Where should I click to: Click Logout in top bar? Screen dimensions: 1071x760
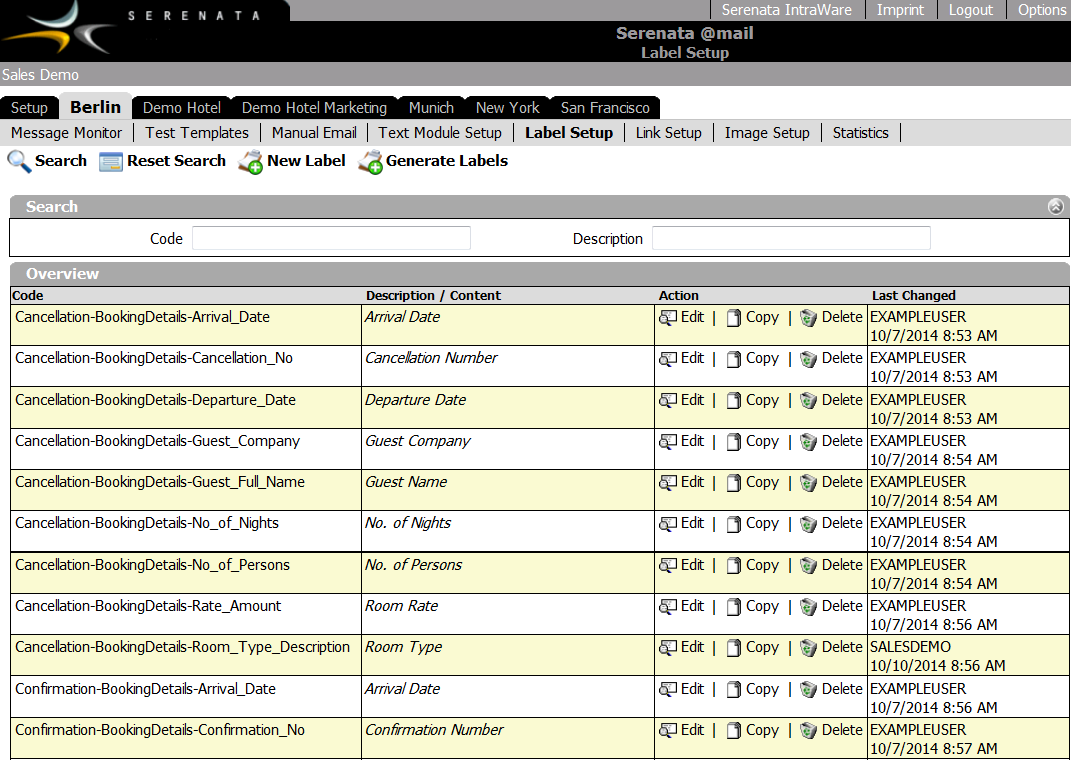971,10
